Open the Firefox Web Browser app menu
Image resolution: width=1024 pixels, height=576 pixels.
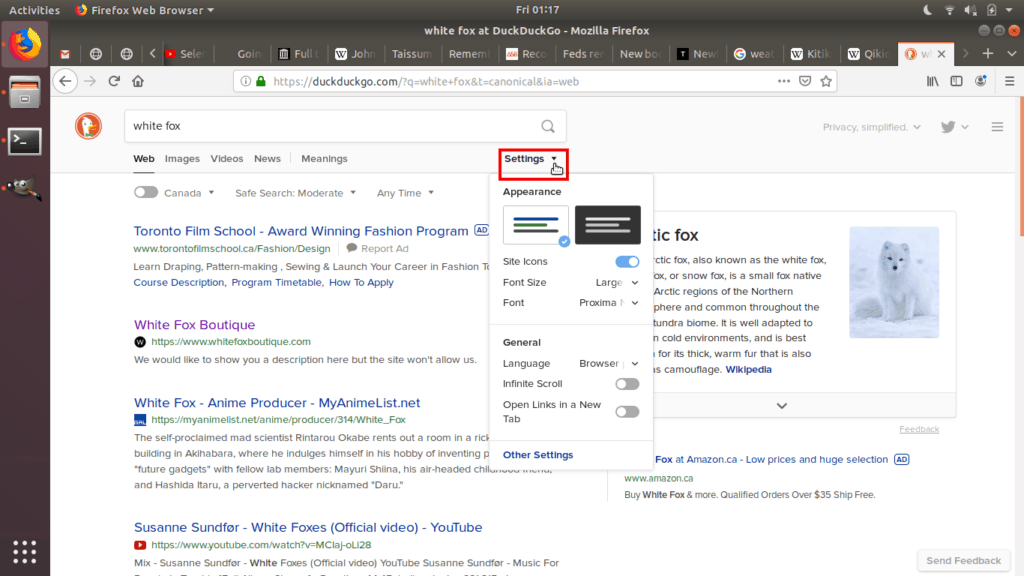coord(145,10)
